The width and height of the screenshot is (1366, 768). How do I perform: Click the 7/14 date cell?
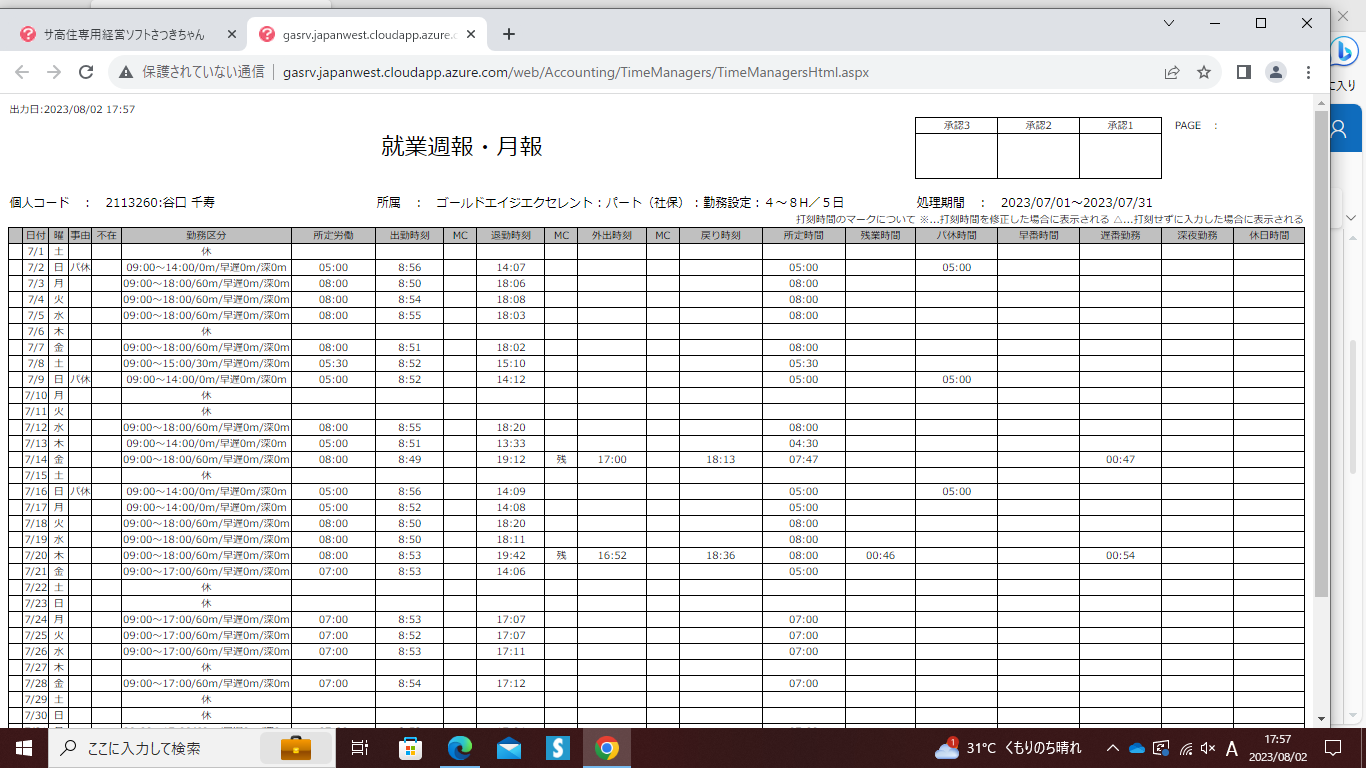tap(35, 459)
